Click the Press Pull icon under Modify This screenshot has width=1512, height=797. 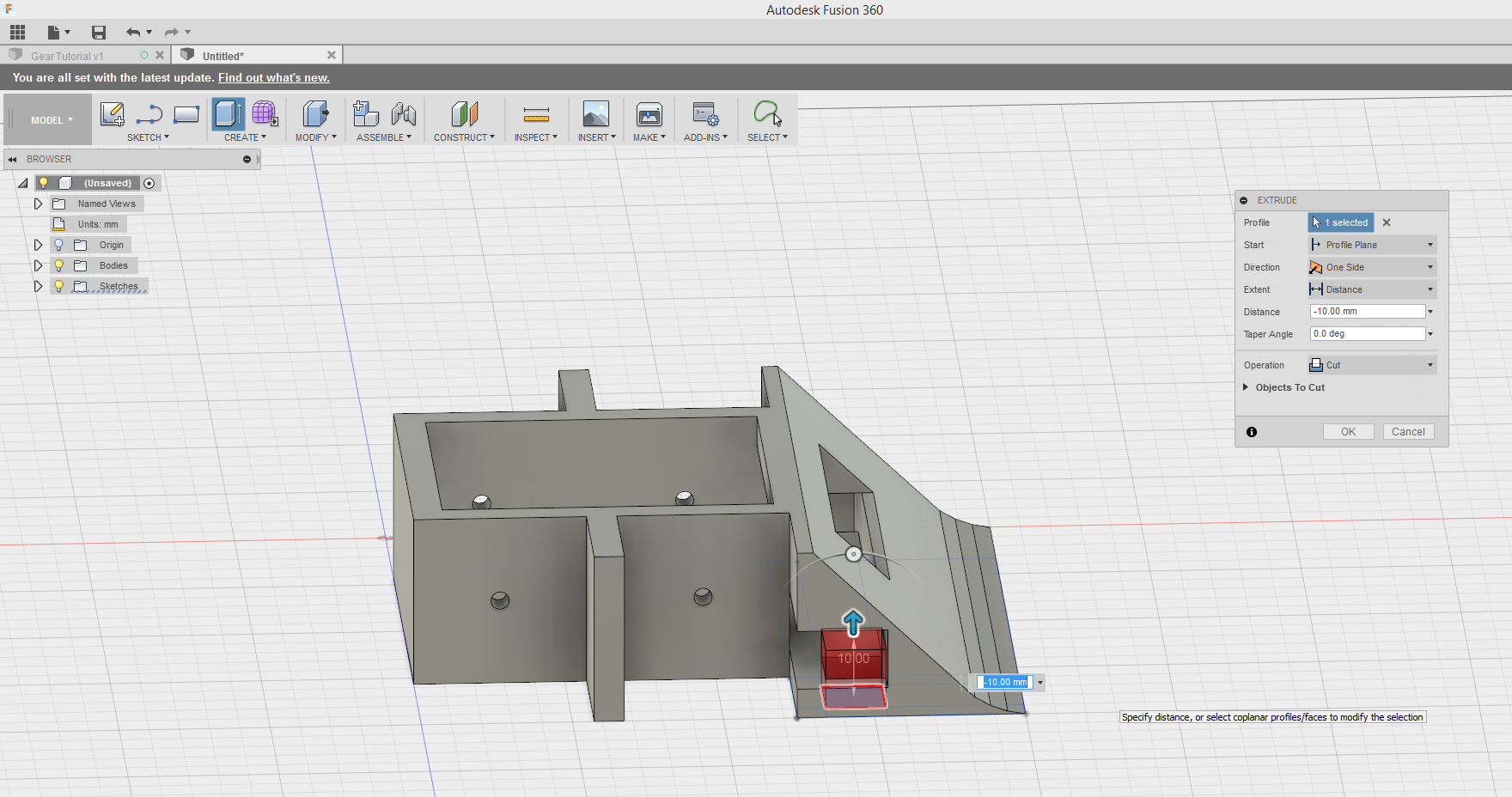click(x=314, y=113)
